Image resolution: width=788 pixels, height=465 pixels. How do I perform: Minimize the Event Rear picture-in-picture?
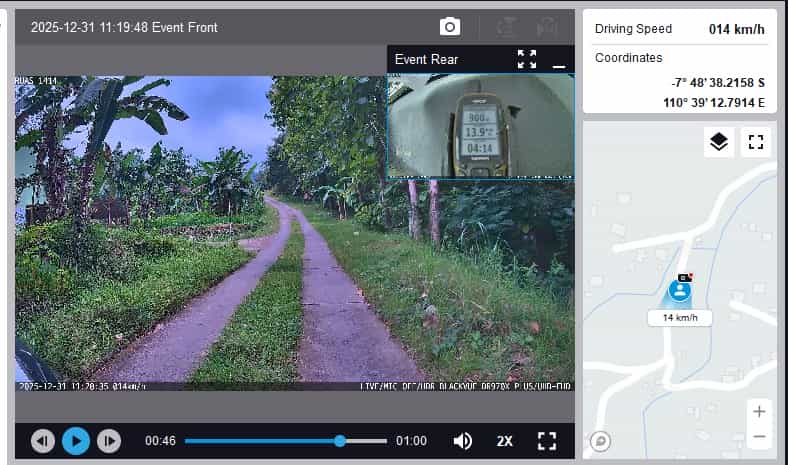click(x=559, y=60)
